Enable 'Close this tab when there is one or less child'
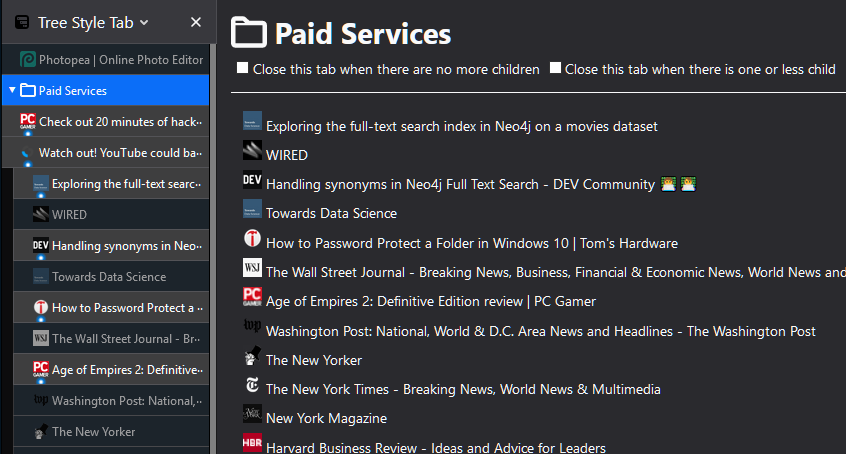Image resolution: width=846 pixels, height=454 pixels. (555, 68)
